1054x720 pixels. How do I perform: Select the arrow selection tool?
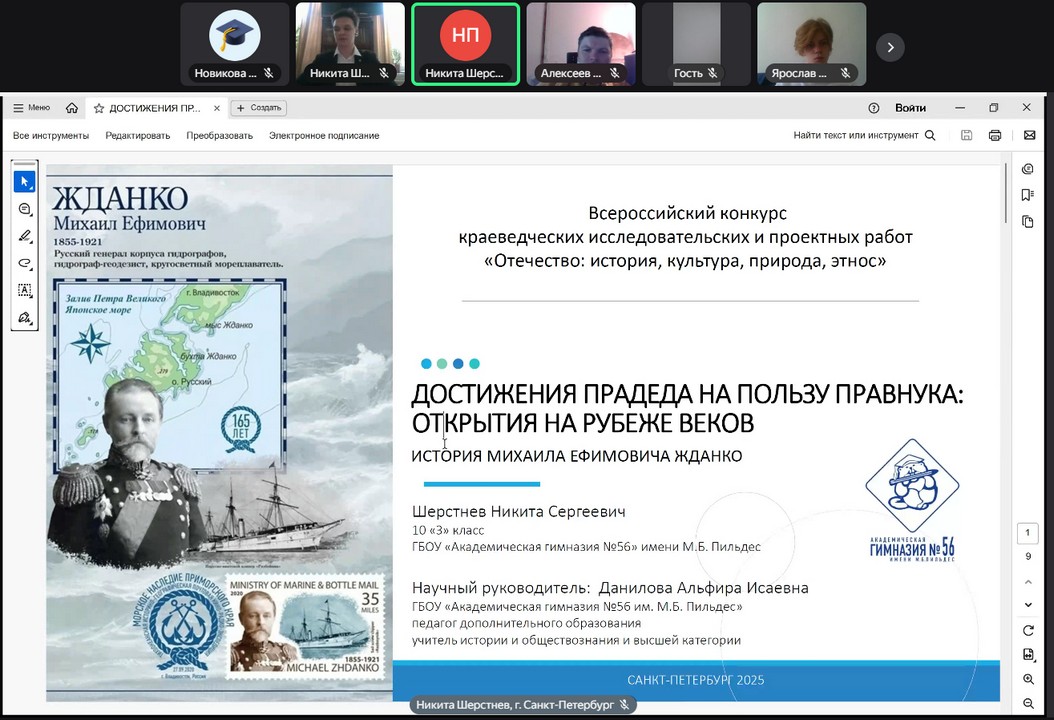[x=24, y=182]
